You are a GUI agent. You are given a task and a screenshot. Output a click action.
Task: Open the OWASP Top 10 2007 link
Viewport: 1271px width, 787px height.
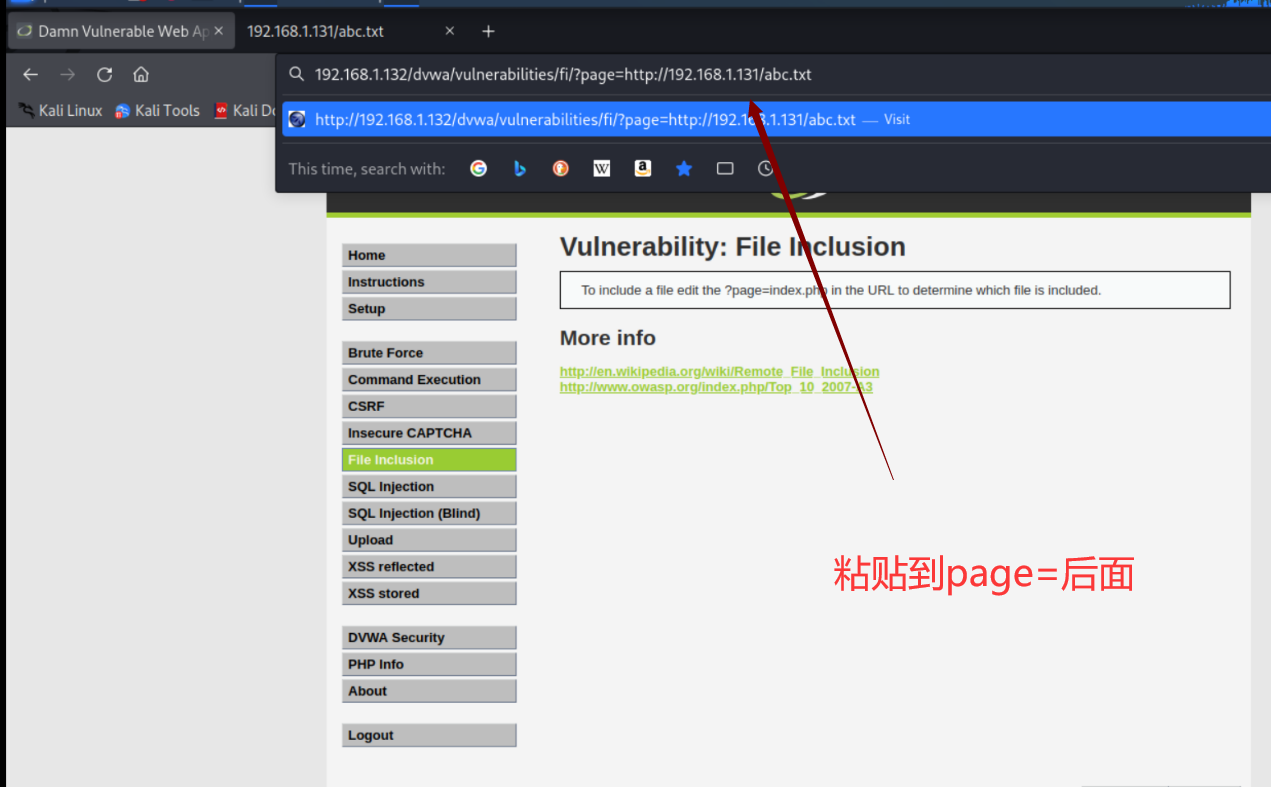pos(716,387)
